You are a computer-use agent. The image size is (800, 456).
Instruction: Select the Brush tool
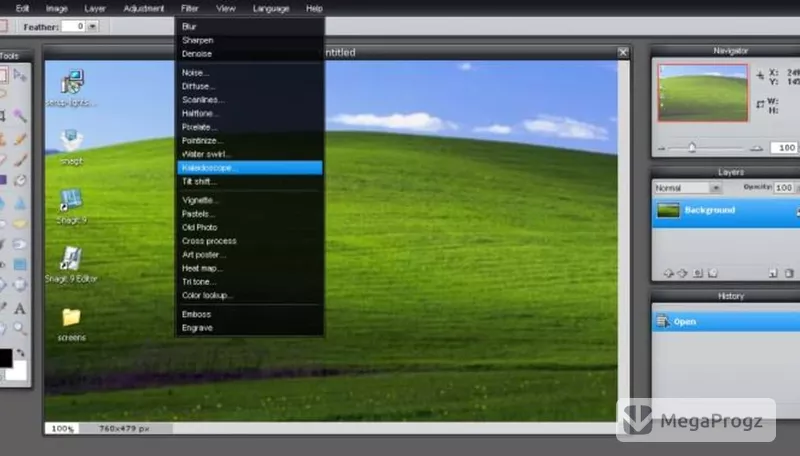(20, 160)
